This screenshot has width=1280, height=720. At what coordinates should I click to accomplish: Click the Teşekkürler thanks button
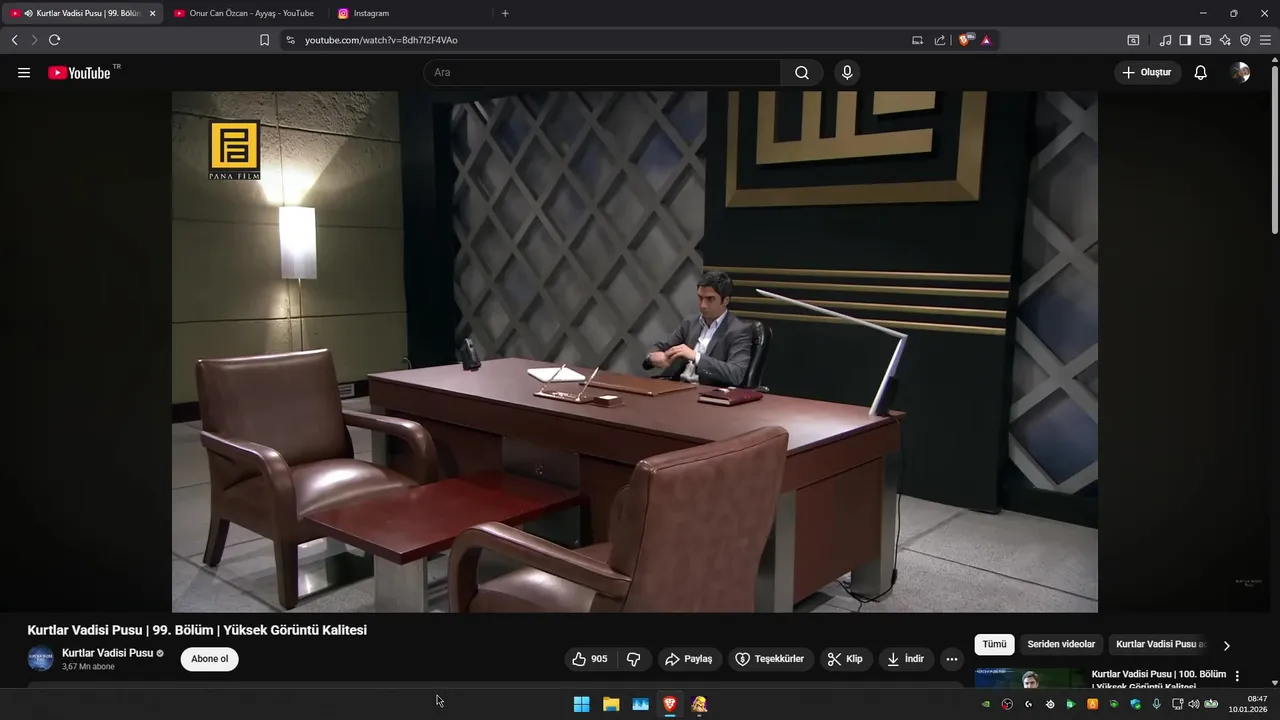(x=770, y=659)
